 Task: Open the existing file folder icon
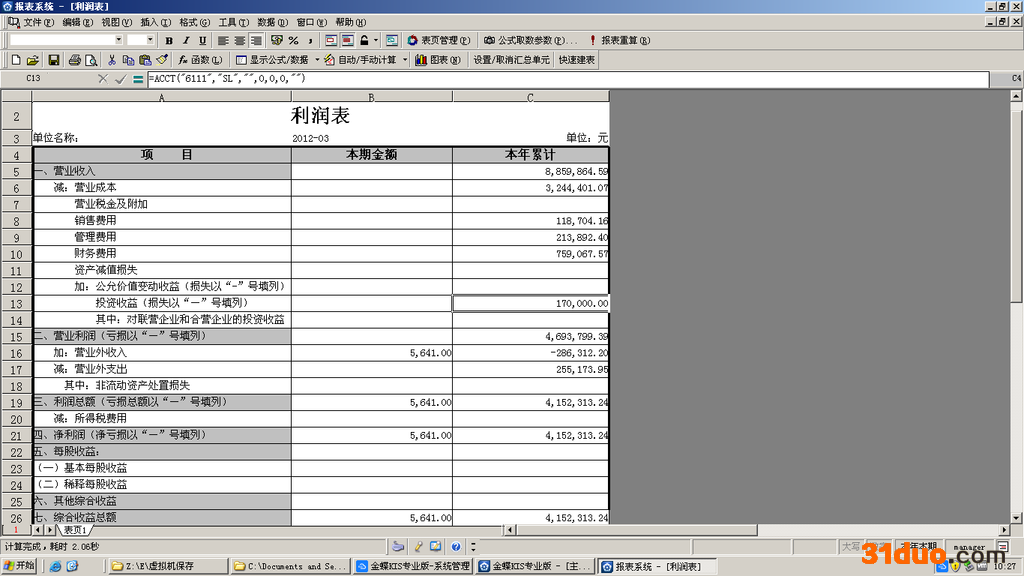pyautogui.click(x=32, y=60)
